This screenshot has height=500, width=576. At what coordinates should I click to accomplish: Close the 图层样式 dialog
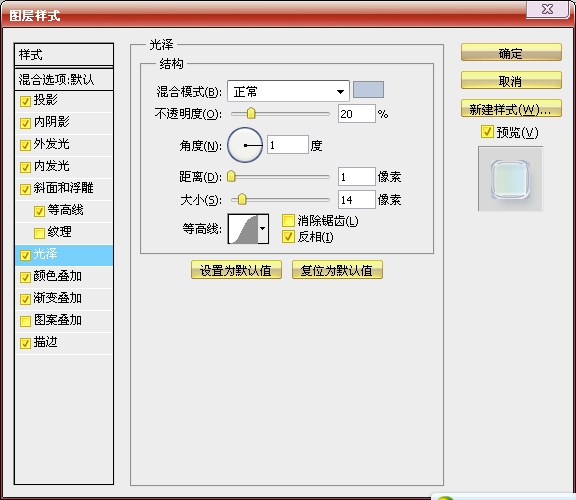(x=547, y=9)
